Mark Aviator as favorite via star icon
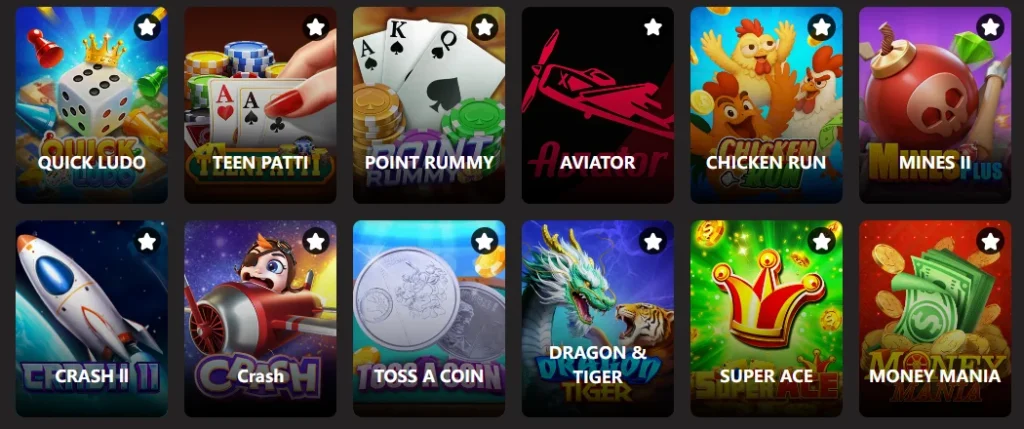 tap(652, 27)
